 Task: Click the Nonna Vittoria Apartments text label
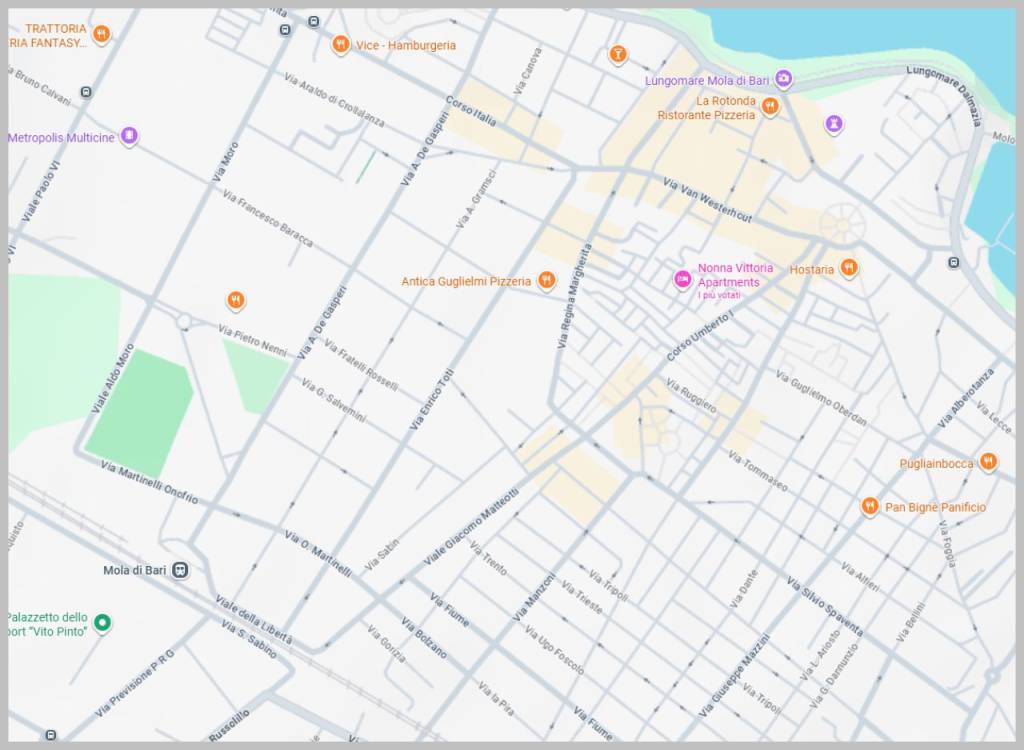point(734,275)
